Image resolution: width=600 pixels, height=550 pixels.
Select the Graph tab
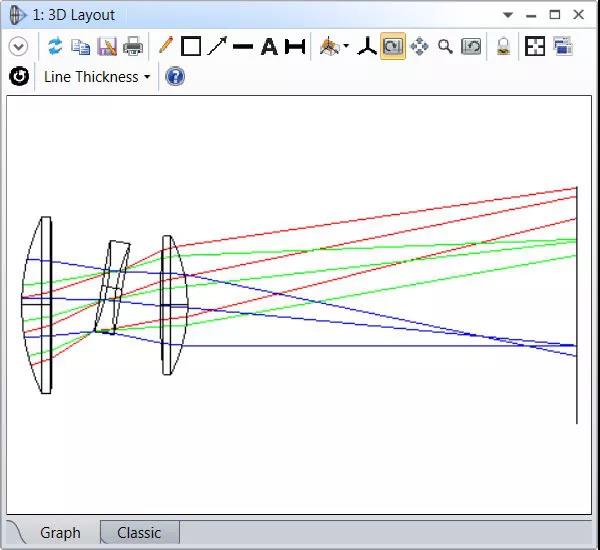click(60, 533)
